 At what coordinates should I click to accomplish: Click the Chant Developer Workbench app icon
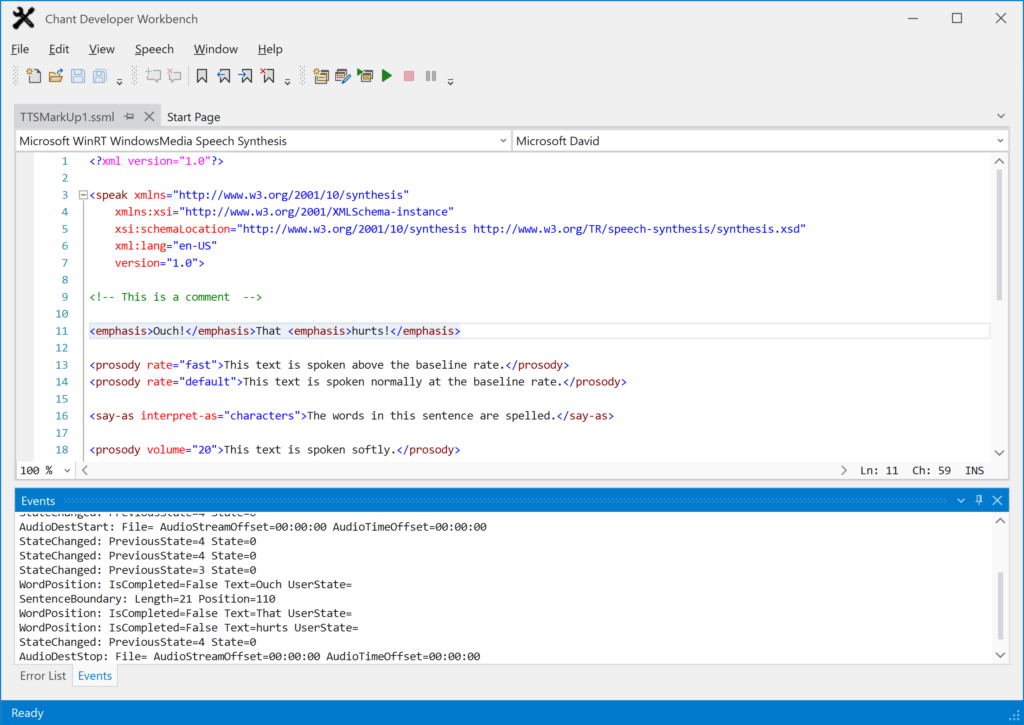click(24, 18)
